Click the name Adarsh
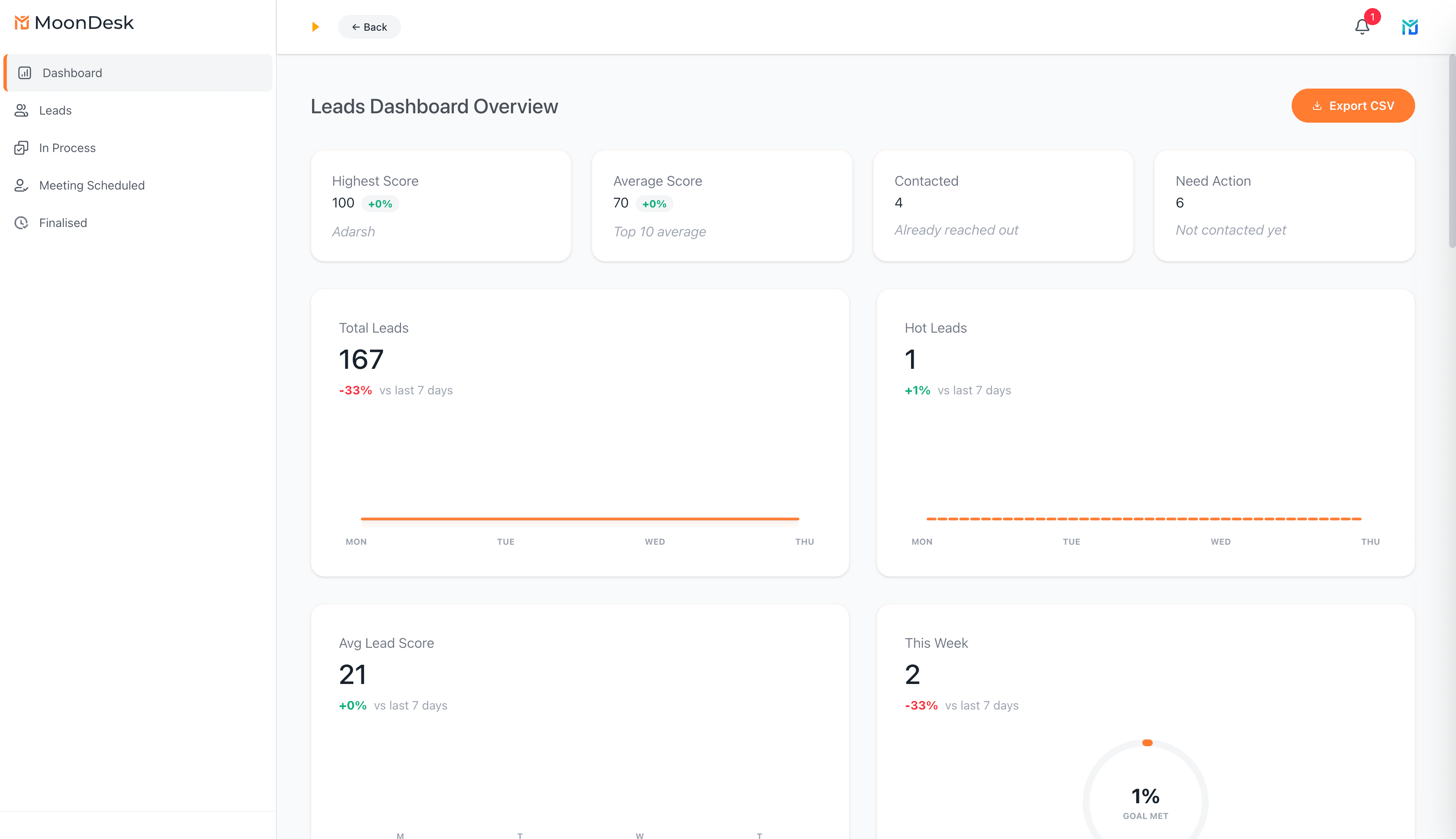The image size is (1456, 839). pyautogui.click(x=354, y=232)
